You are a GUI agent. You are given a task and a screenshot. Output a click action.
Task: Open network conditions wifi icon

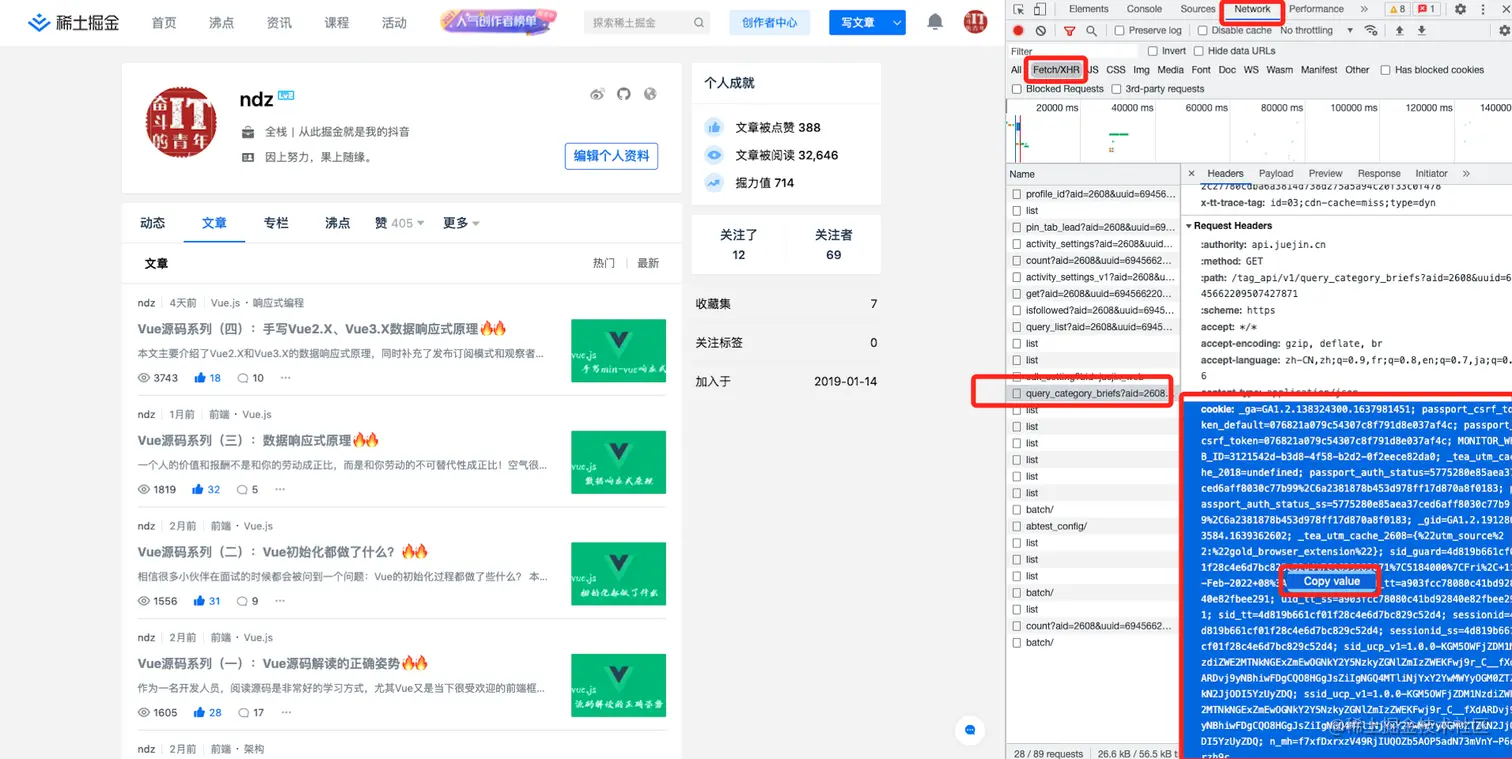[x=1370, y=31]
